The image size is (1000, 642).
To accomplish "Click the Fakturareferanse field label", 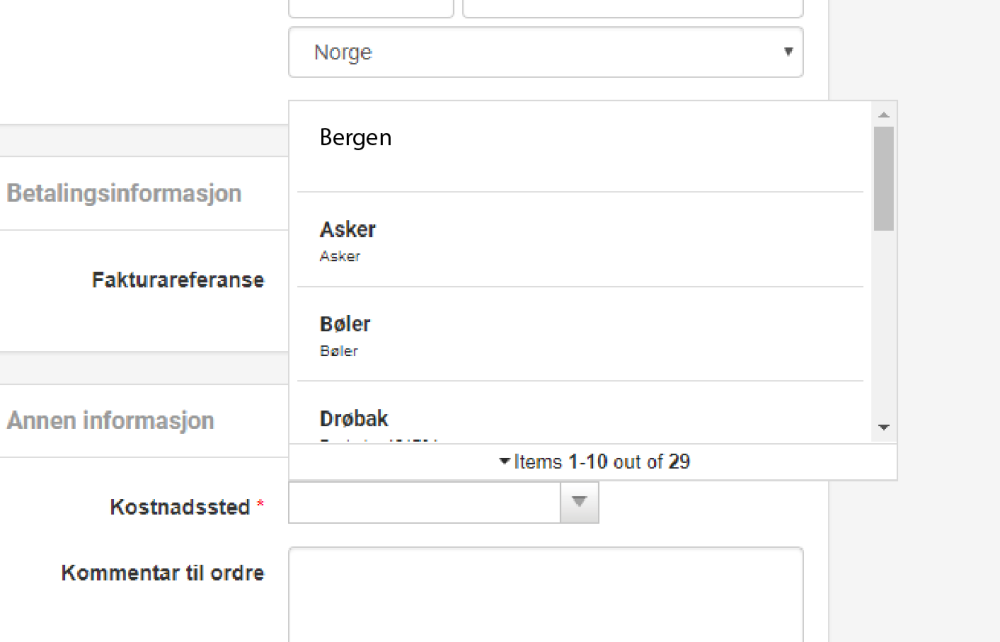I will [178, 280].
